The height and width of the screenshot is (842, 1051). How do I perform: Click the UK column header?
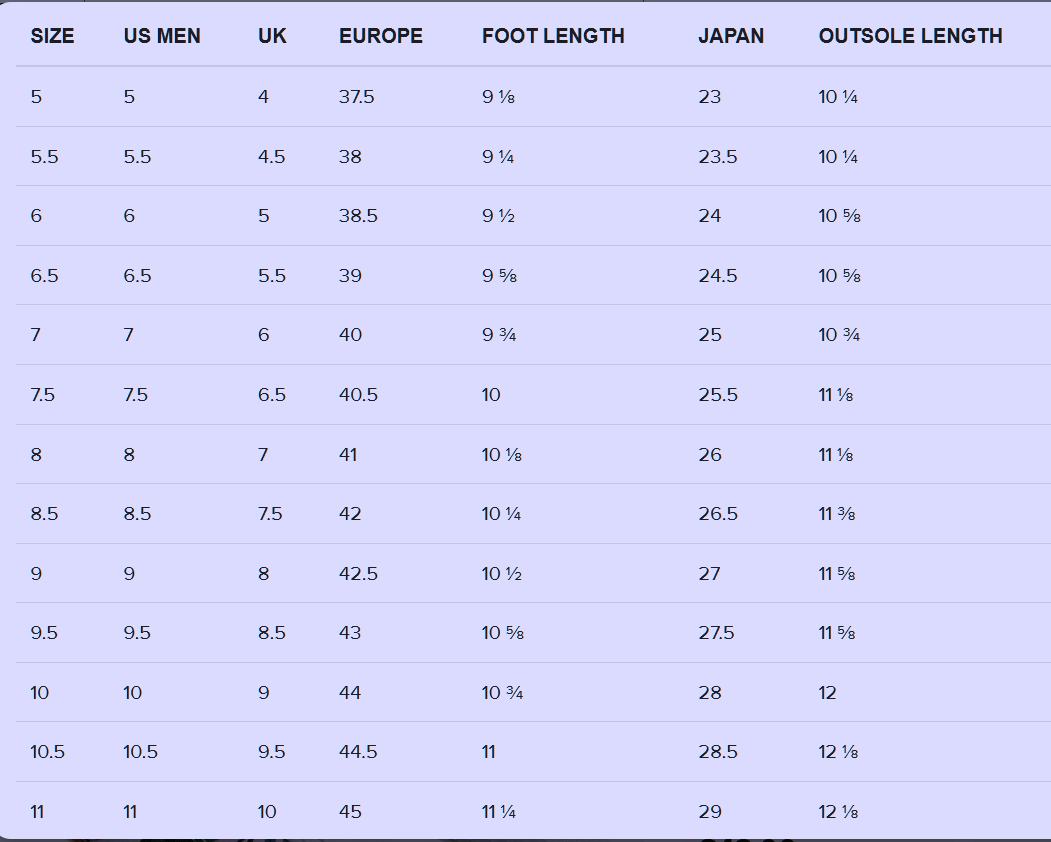pyautogui.click(x=272, y=36)
